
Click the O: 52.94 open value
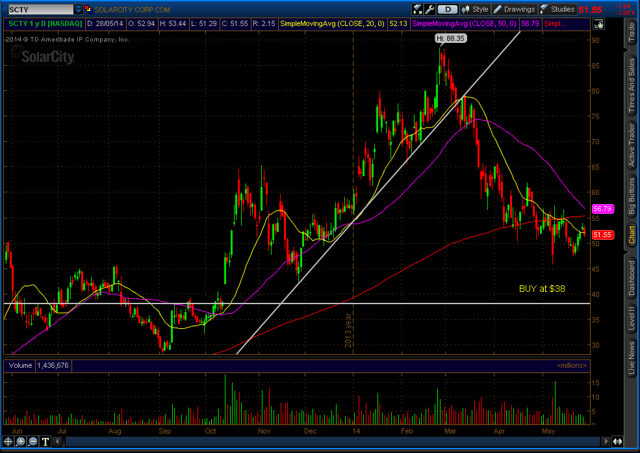coord(142,24)
